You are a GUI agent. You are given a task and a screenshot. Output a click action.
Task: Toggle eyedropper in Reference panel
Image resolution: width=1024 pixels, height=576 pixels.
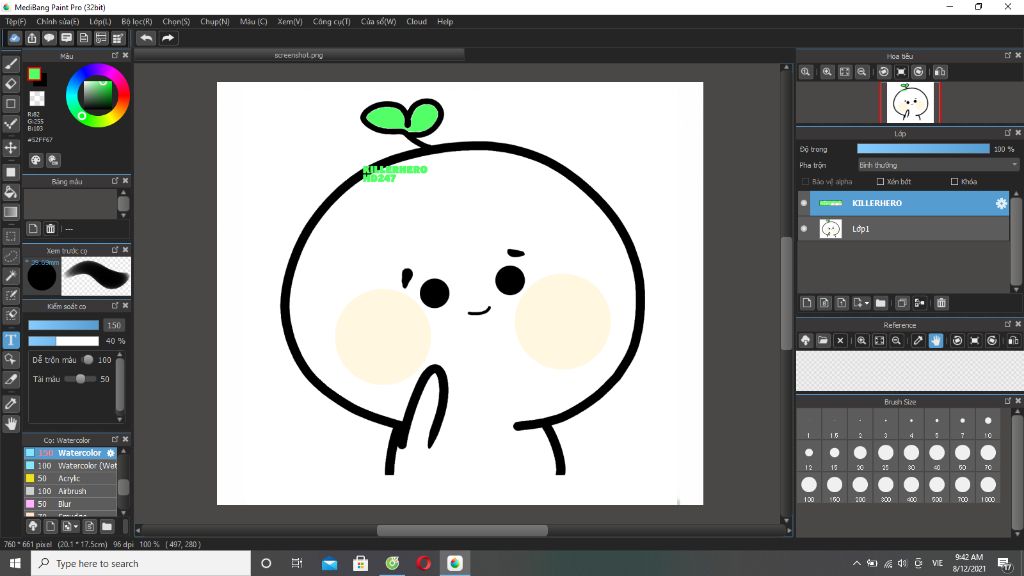918,340
